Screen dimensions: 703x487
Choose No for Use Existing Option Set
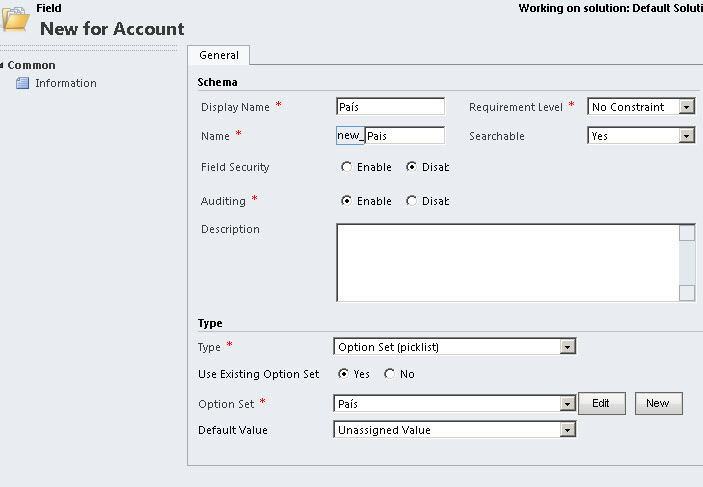[x=389, y=374]
